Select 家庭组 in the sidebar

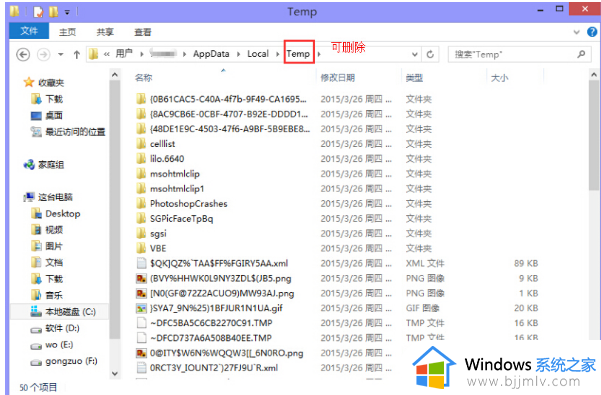tap(51, 165)
